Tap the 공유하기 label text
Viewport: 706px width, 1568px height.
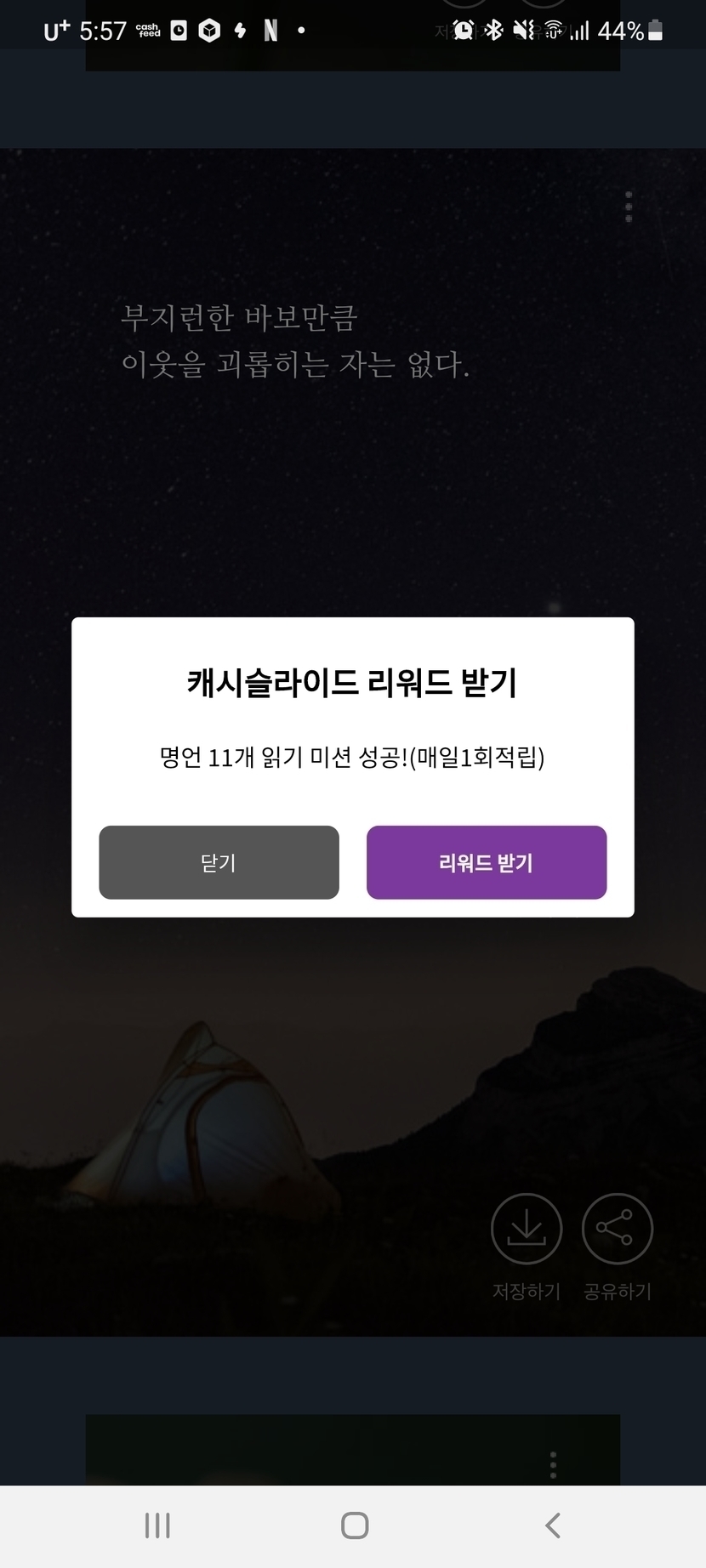click(x=618, y=1291)
